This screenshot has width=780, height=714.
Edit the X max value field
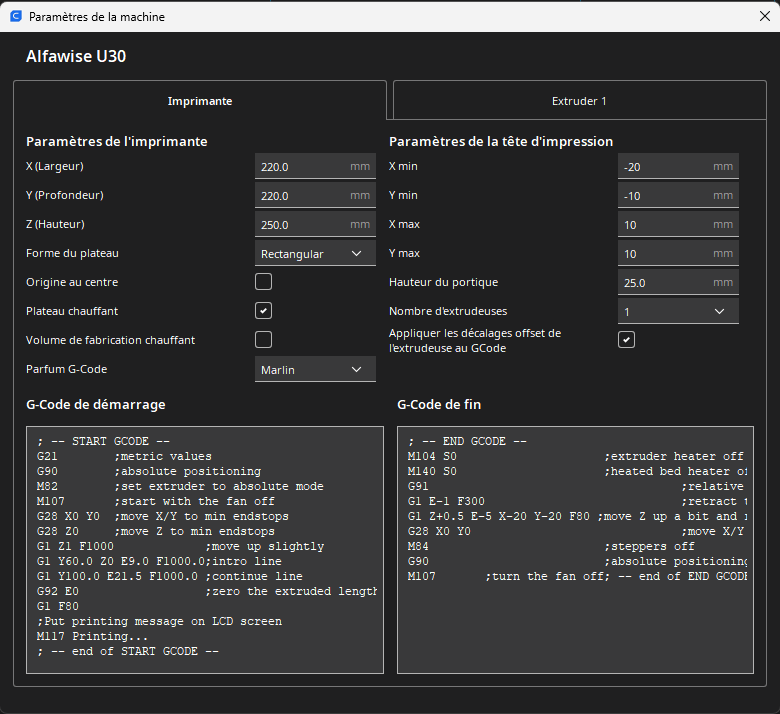point(678,224)
